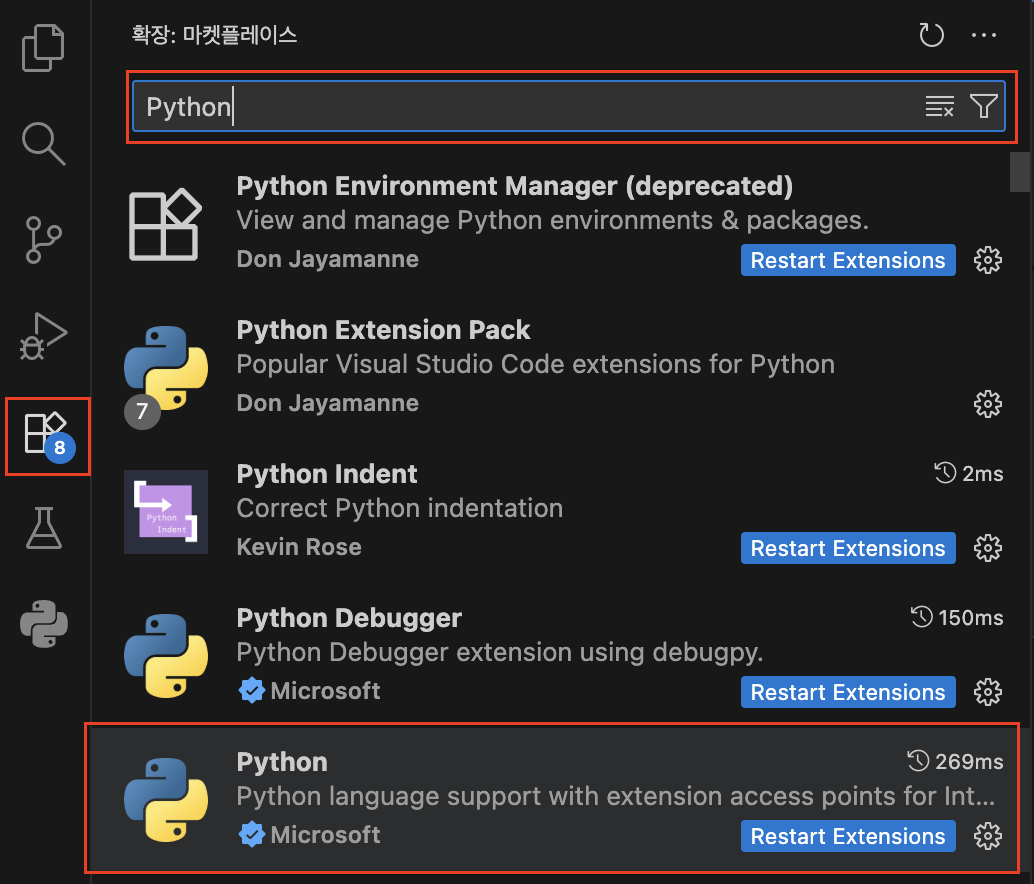This screenshot has width=1034, height=884.
Task: Open gear menu for Python Environment Manager
Action: point(987,260)
